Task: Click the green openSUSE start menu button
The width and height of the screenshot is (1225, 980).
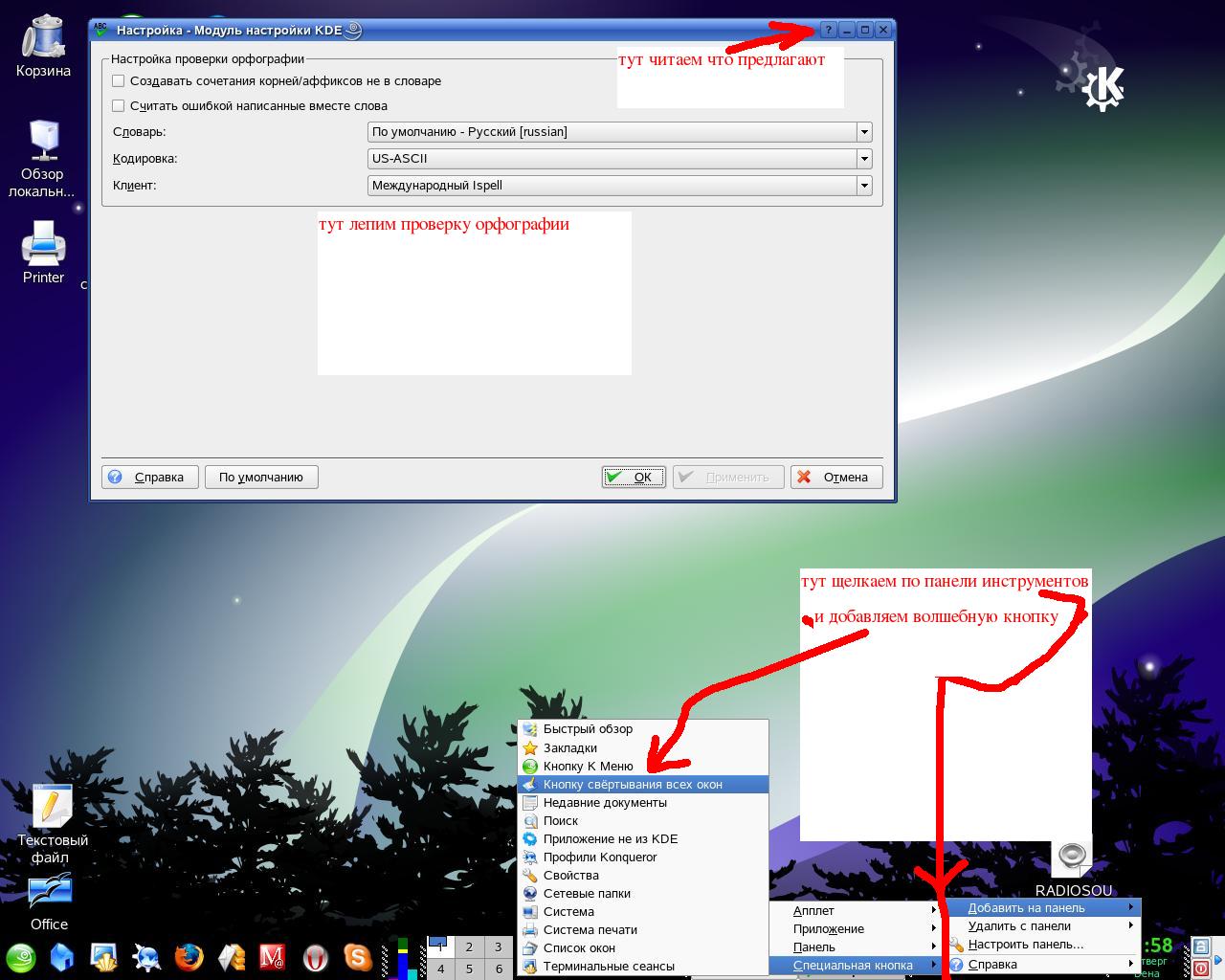Action: click(21, 957)
